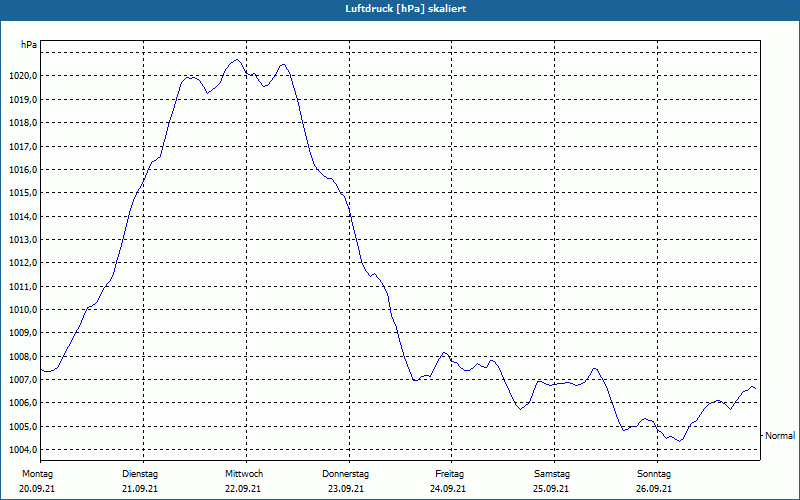Screen dimensions: 800x500
Task: Select the 1019,0 axis value
Action: pyautogui.click(x=23, y=99)
